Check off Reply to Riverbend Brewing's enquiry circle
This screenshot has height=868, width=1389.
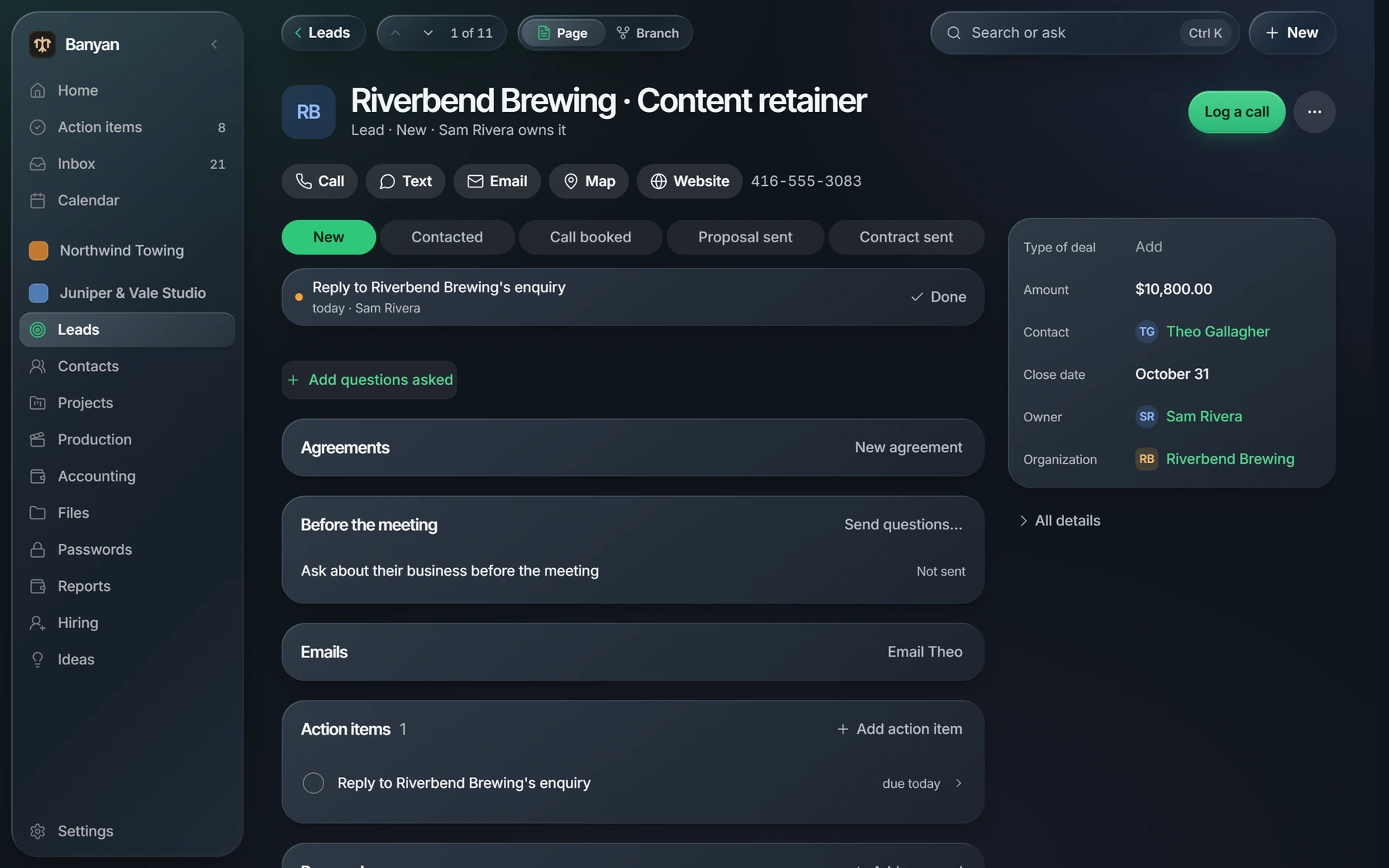313,783
